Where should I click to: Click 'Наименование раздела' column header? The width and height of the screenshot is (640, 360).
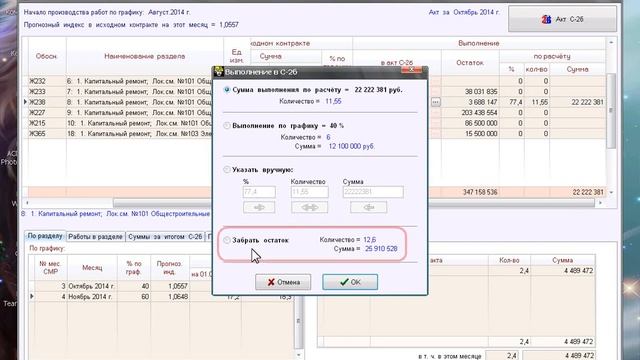[145, 56]
